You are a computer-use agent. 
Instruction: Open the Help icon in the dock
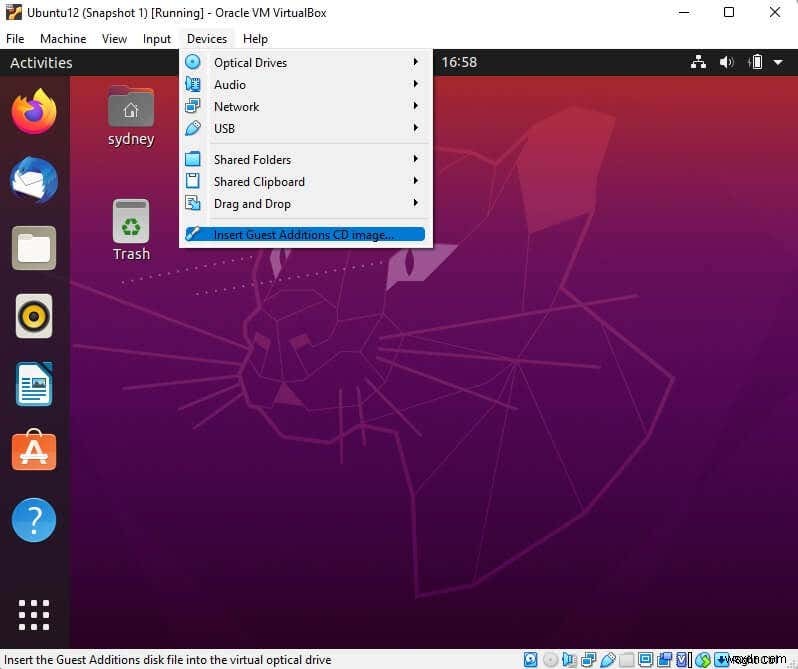tap(34, 520)
